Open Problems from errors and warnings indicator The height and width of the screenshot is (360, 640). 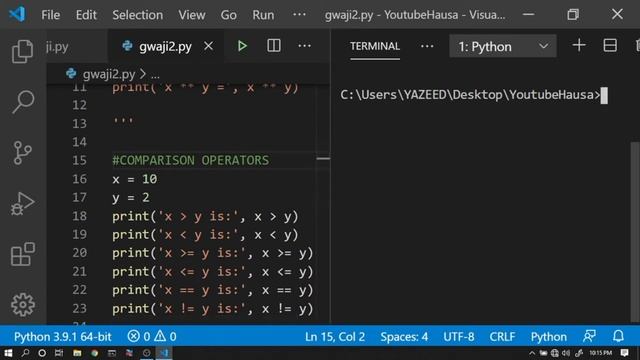[x=151, y=336]
